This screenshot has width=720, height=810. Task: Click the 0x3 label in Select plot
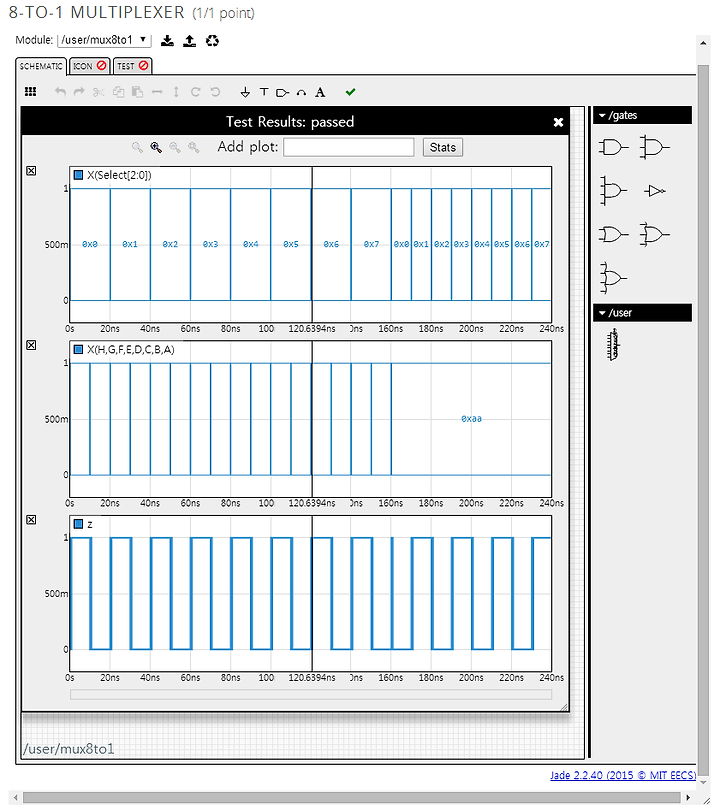coord(210,244)
